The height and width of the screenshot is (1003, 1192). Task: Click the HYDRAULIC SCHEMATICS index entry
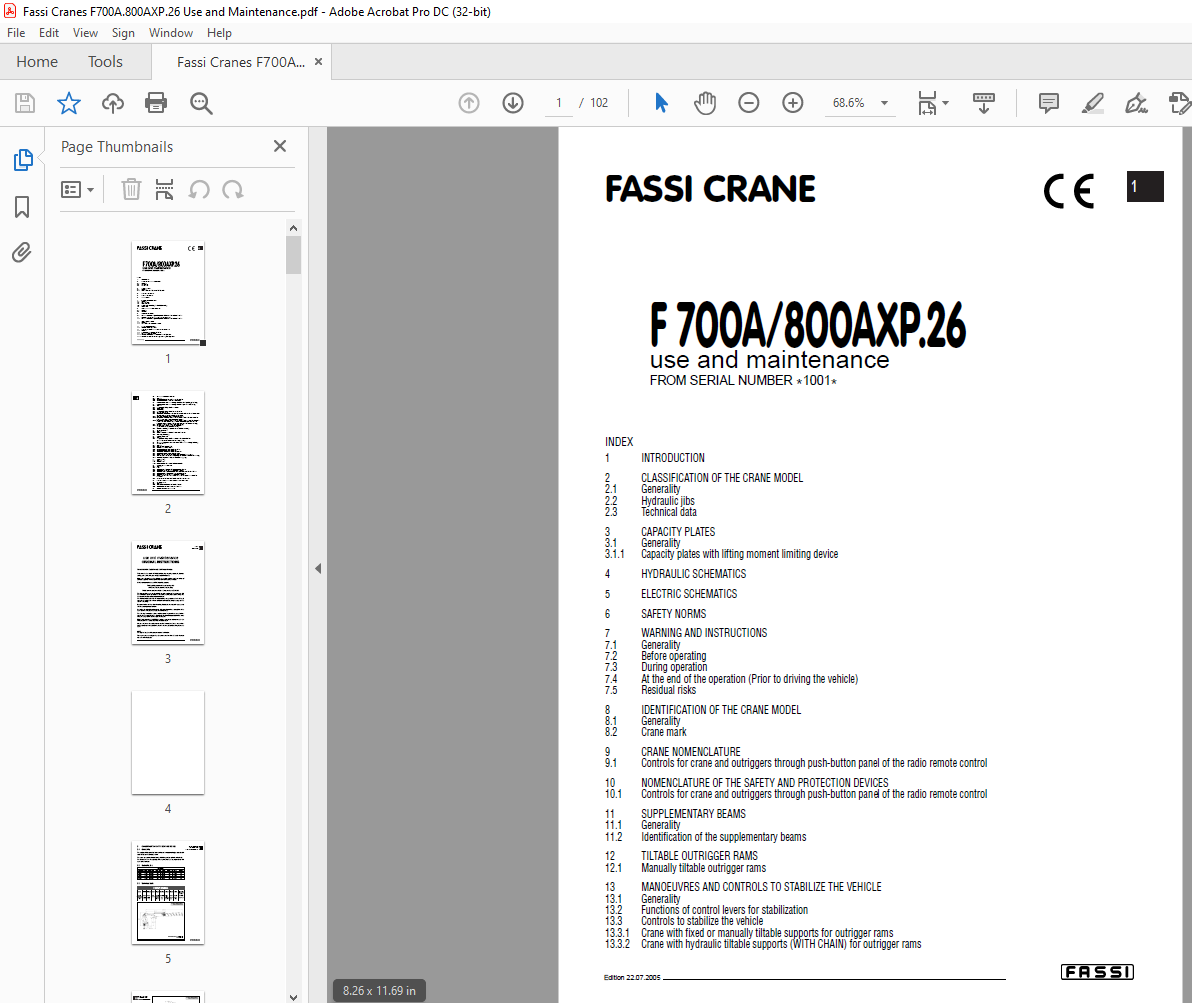[x=693, y=574]
